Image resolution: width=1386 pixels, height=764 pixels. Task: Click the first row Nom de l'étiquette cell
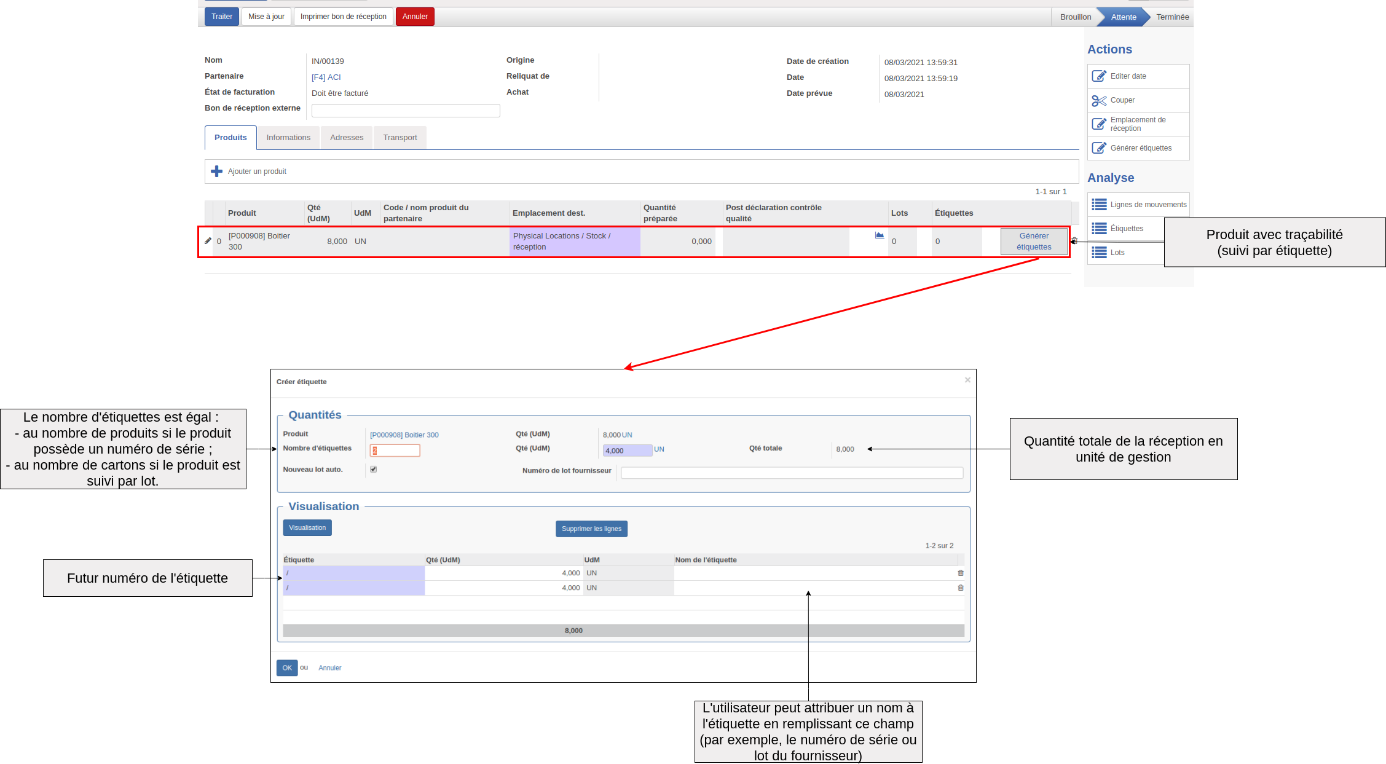pos(814,573)
